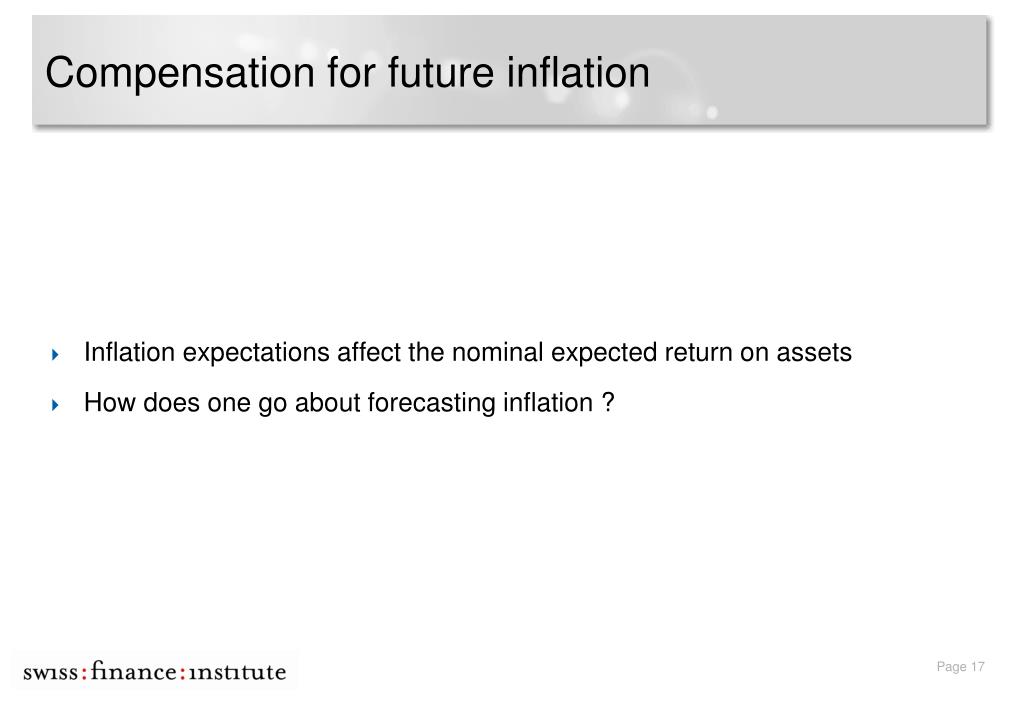Click the first red colon in the logo

(x=84, y=673)
